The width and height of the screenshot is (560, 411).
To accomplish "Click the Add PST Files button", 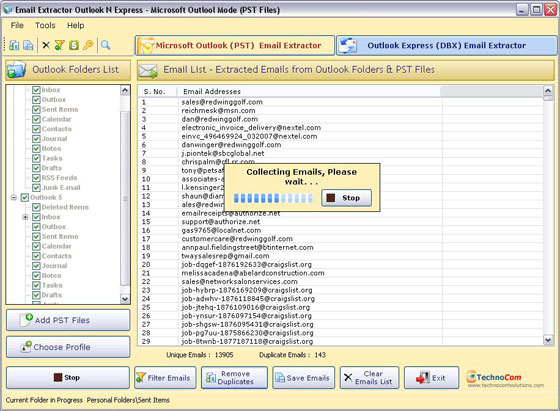I will [x=68, y=320].
